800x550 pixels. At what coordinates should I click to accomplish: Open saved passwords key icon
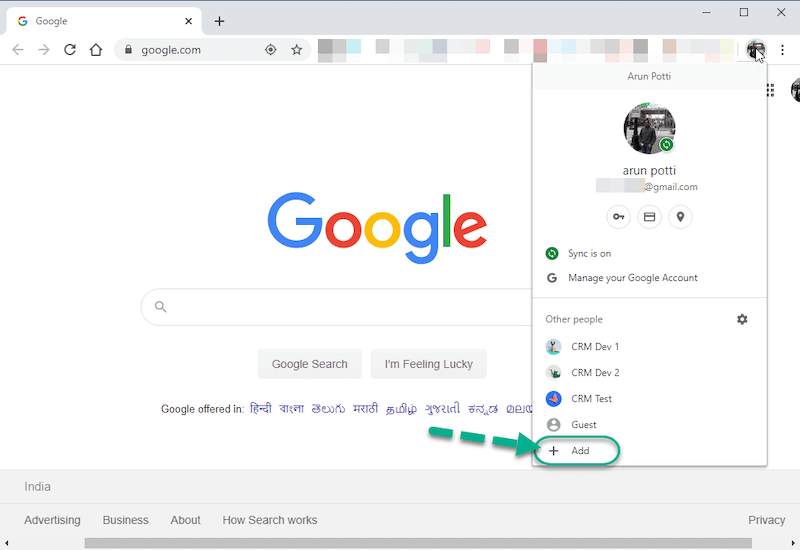click(x=618, y=217)
